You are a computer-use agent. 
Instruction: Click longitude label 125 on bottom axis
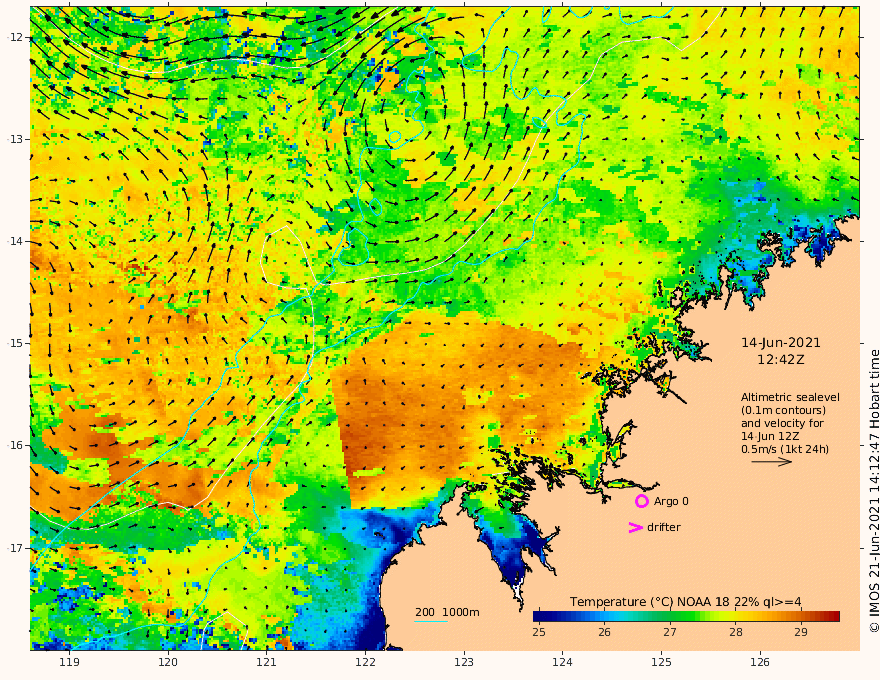[662, 662]
